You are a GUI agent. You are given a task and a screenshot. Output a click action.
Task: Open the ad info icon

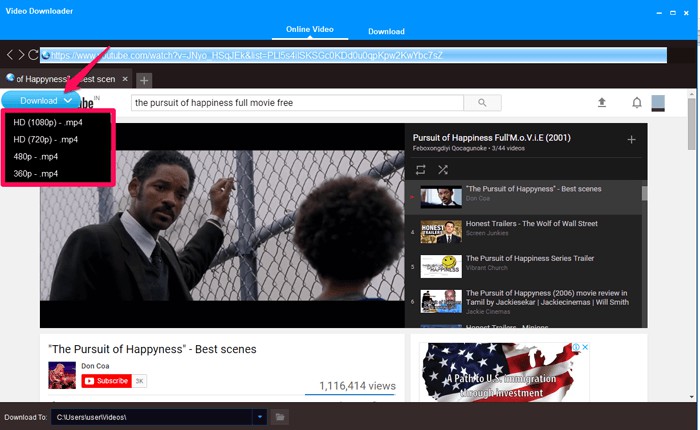click(576, 347)
